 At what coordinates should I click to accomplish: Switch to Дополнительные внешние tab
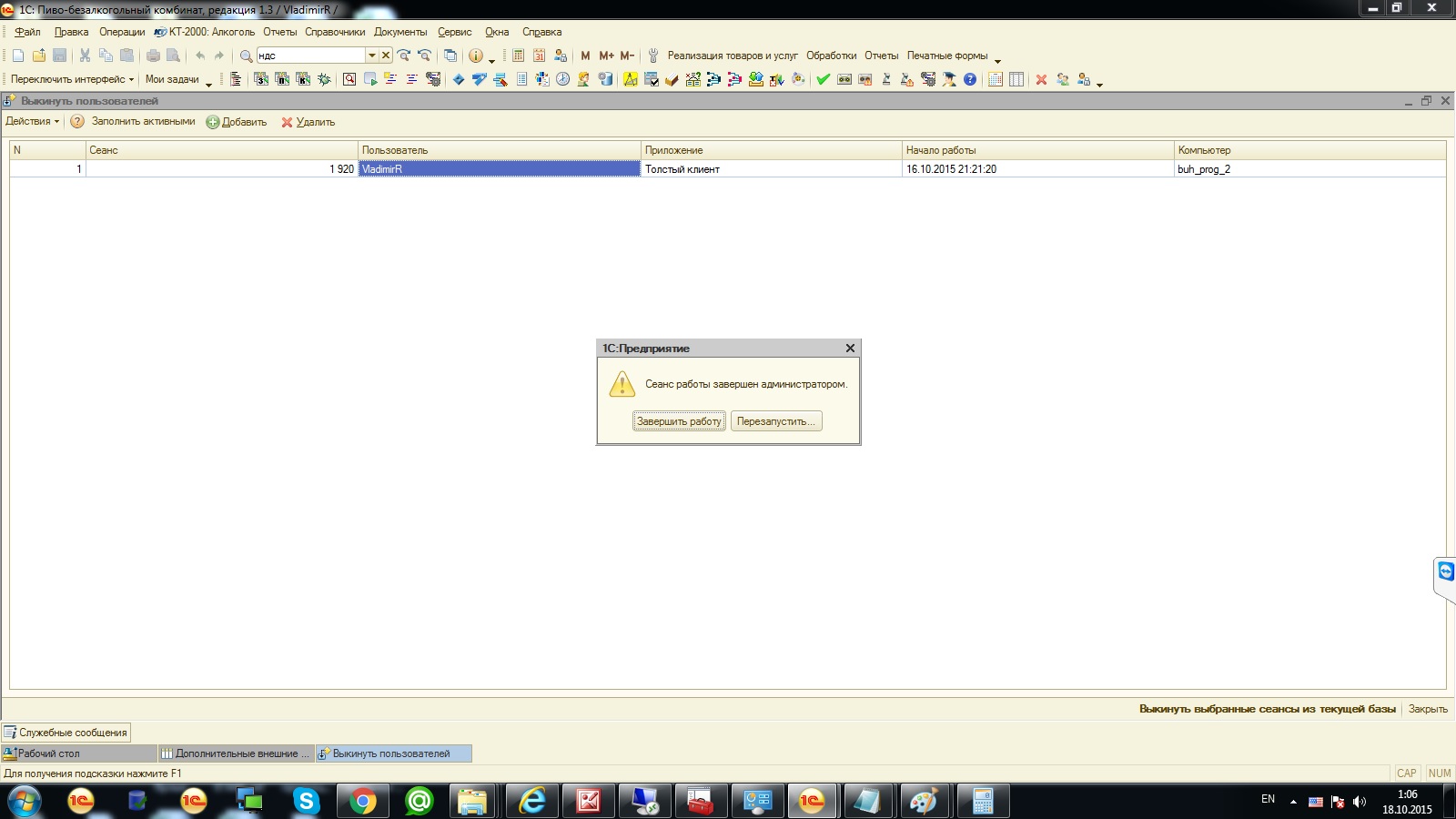click(236, 753)
